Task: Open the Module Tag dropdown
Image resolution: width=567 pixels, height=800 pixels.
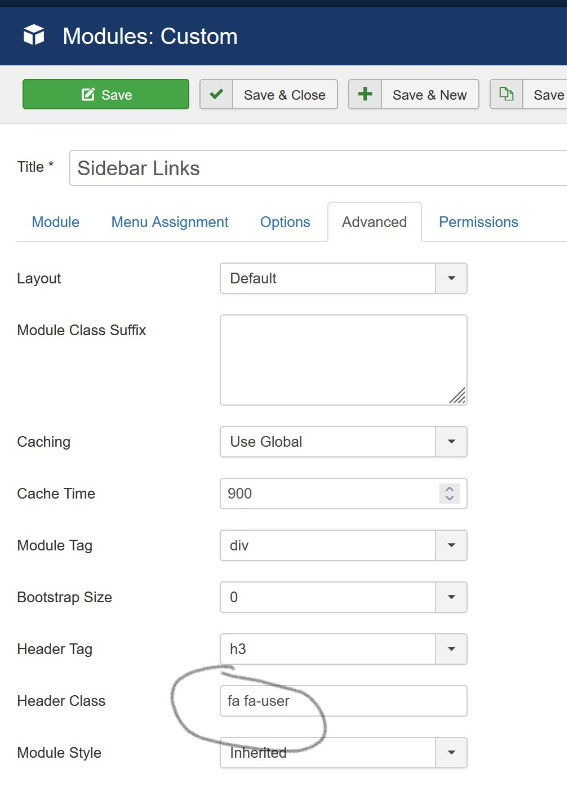Action: tap(343, 545)
